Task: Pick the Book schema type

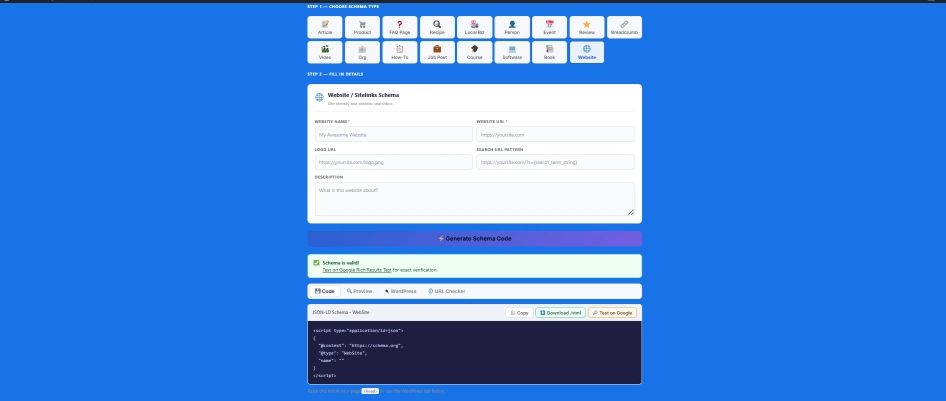Action: 549,52
